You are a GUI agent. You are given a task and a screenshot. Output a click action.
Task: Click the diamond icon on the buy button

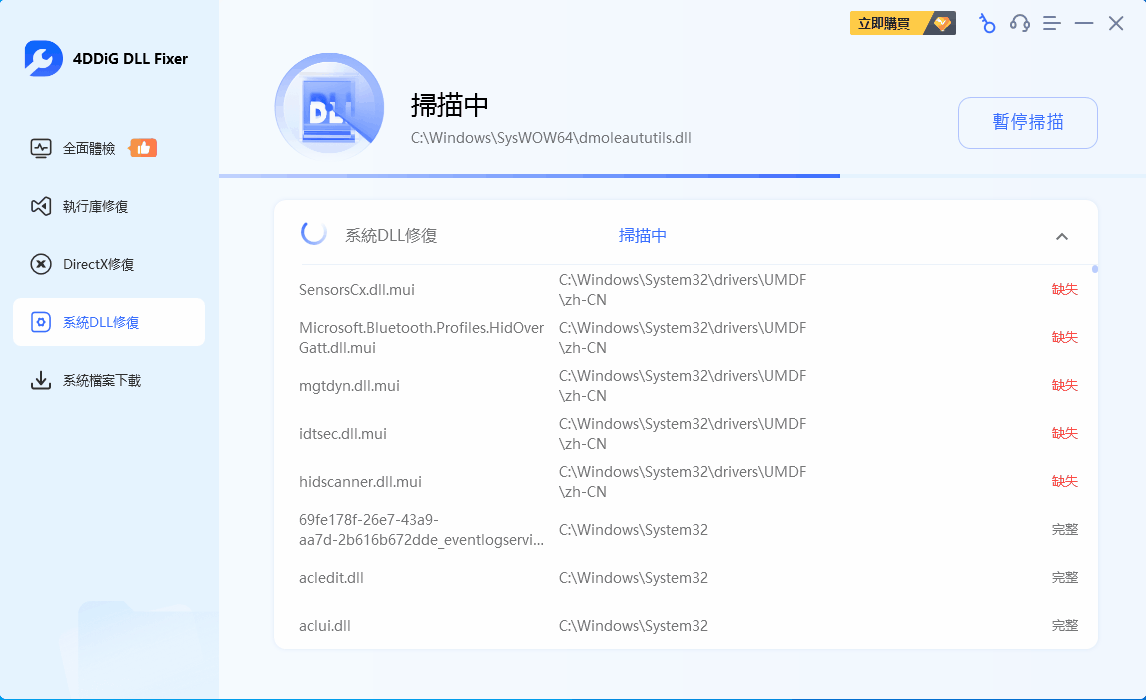[x=942, y=23]
